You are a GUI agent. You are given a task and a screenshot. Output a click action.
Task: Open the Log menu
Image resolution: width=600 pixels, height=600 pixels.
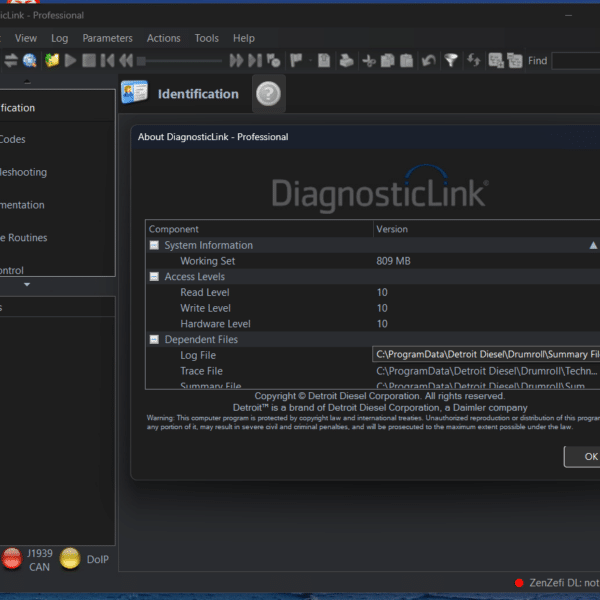60,38
